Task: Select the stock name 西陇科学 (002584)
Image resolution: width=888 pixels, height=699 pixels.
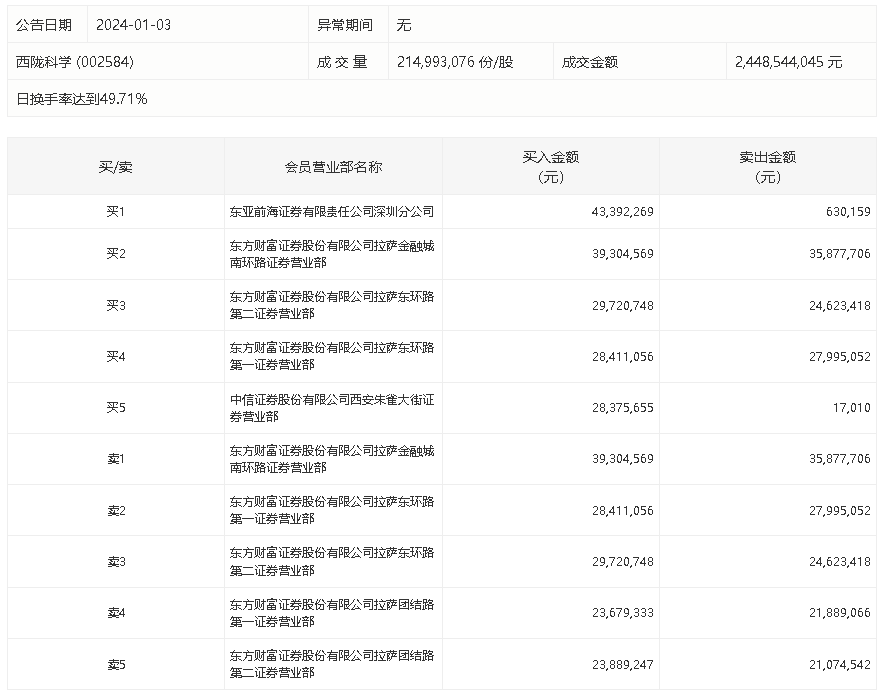Action: coord(75,62)
